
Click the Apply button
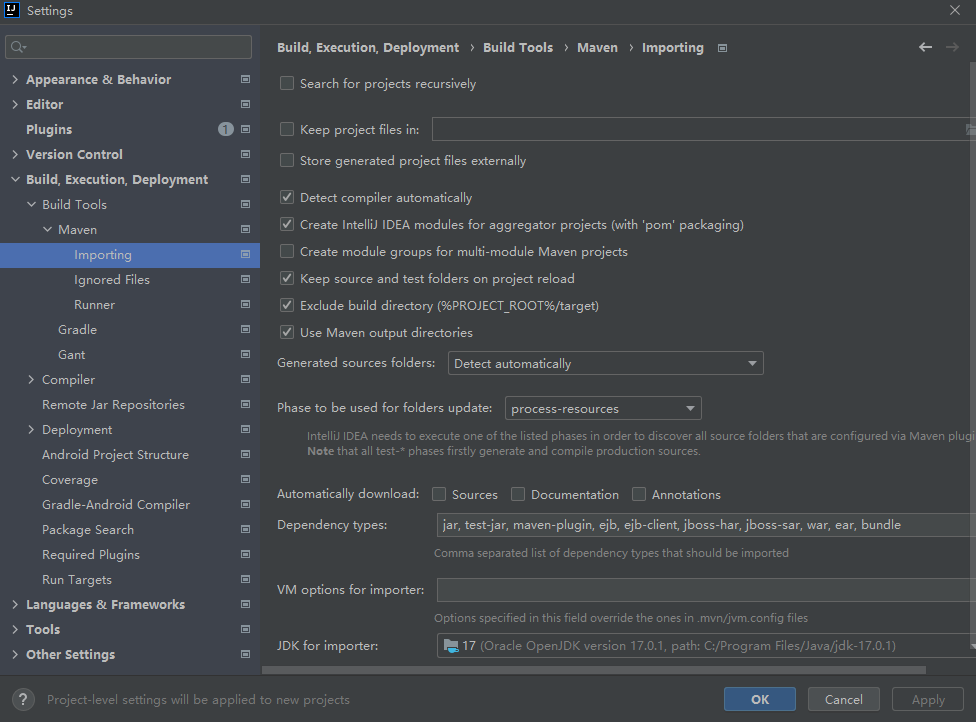pyautogui.click(x=928, y=699)
